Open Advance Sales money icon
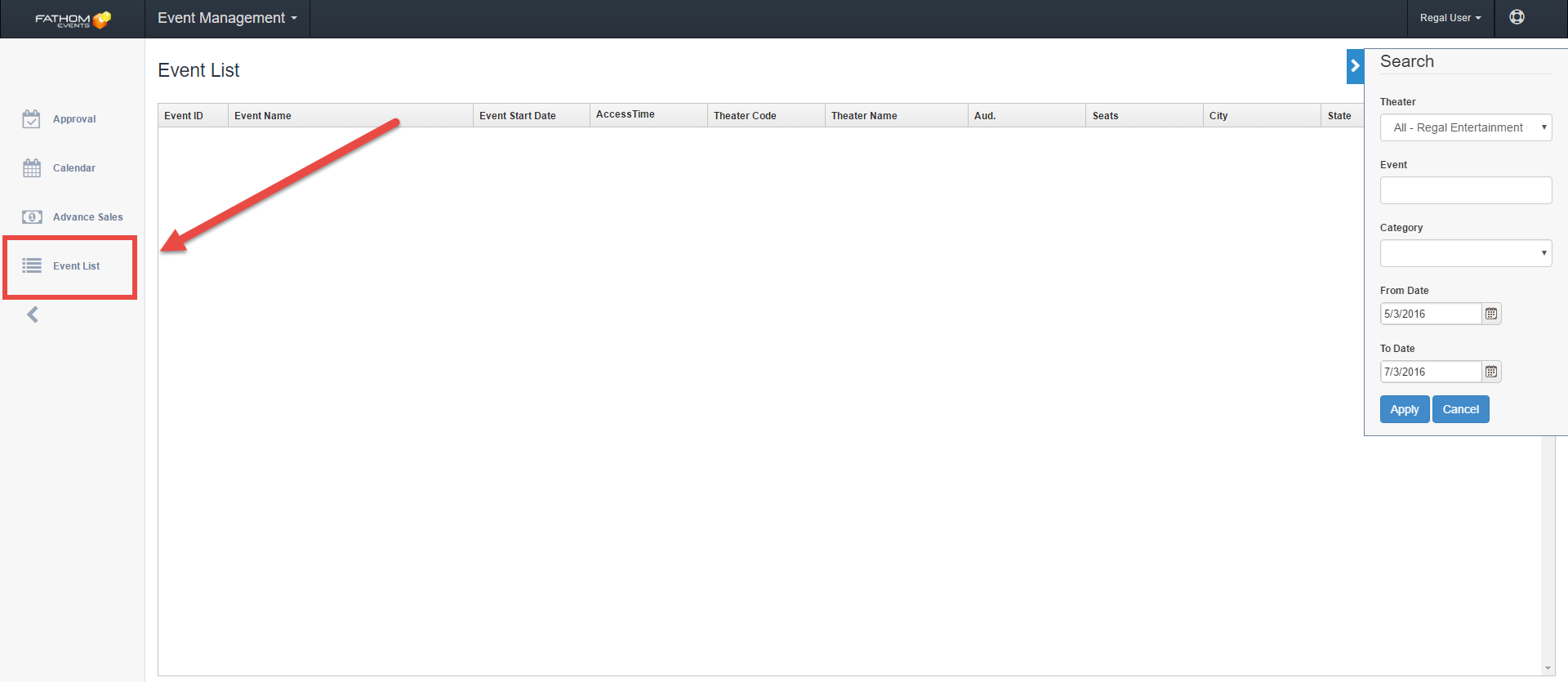This screenshot has width=1568, height=682. pyautogui.click(x=31, y=217)
